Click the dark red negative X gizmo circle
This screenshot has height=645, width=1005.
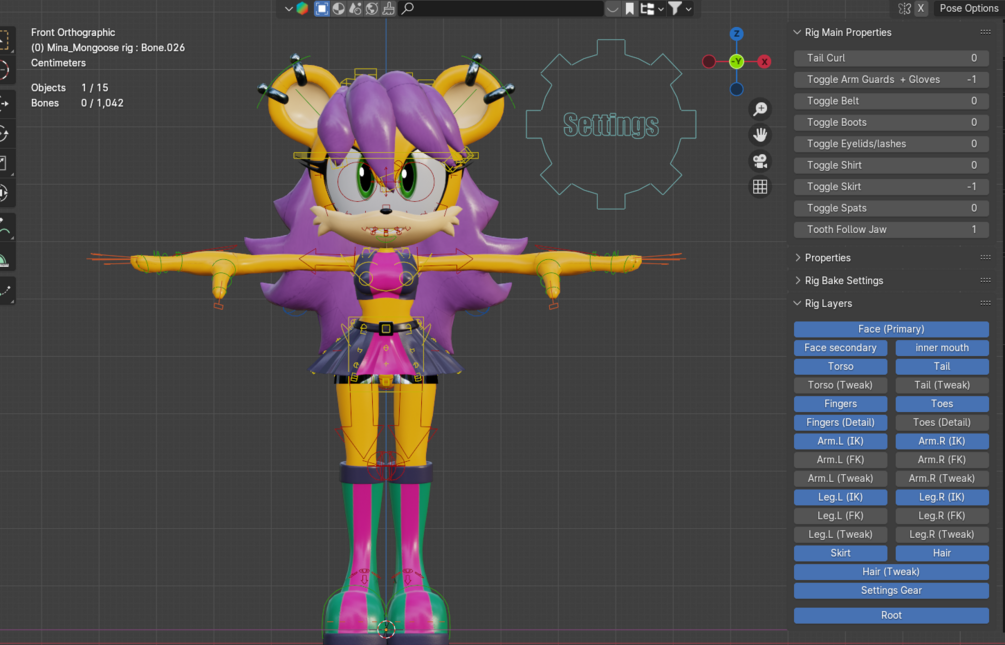click(709, 62)
